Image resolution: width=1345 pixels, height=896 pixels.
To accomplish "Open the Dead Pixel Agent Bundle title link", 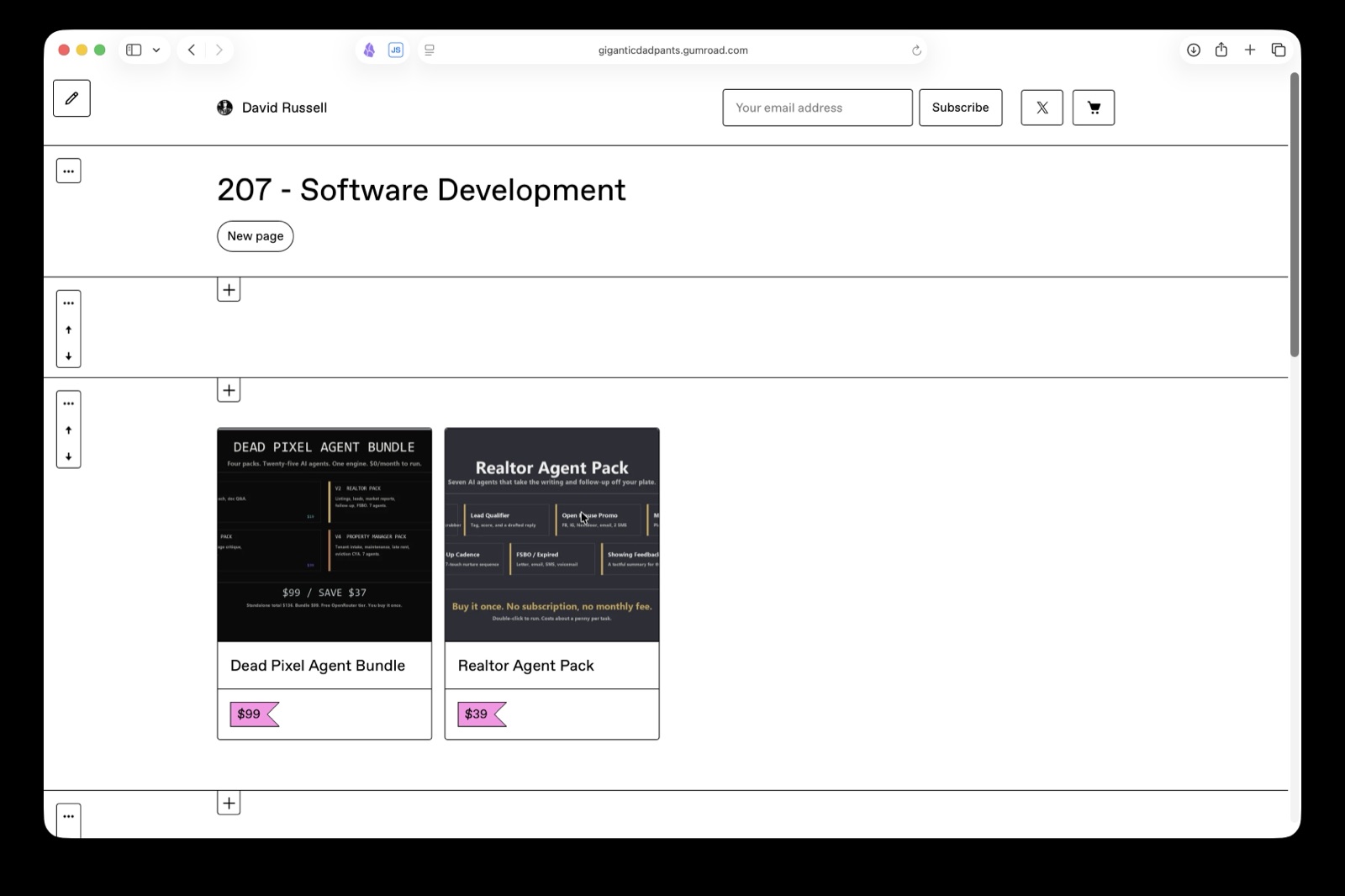I will tap(318, 666).
